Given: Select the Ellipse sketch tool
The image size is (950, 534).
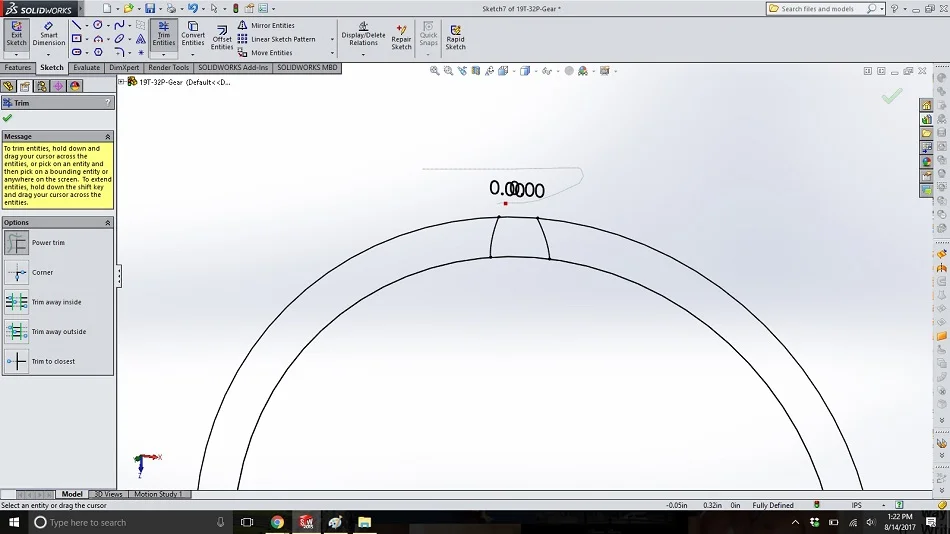Looking at the screenshot, I should [119, 39].
